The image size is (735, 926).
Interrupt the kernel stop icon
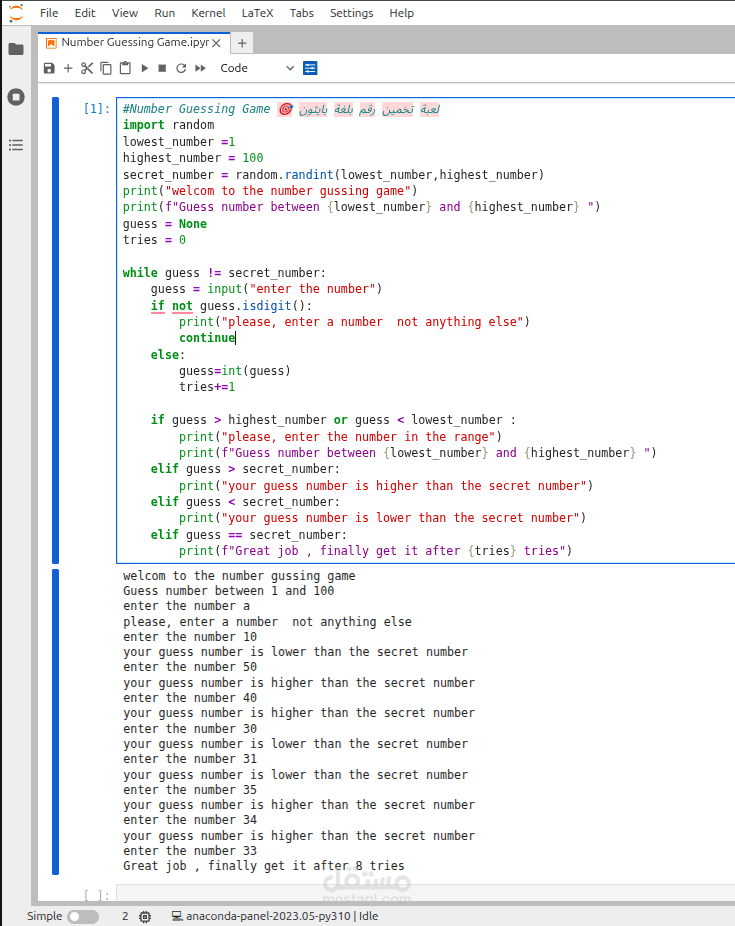(162, 69)
